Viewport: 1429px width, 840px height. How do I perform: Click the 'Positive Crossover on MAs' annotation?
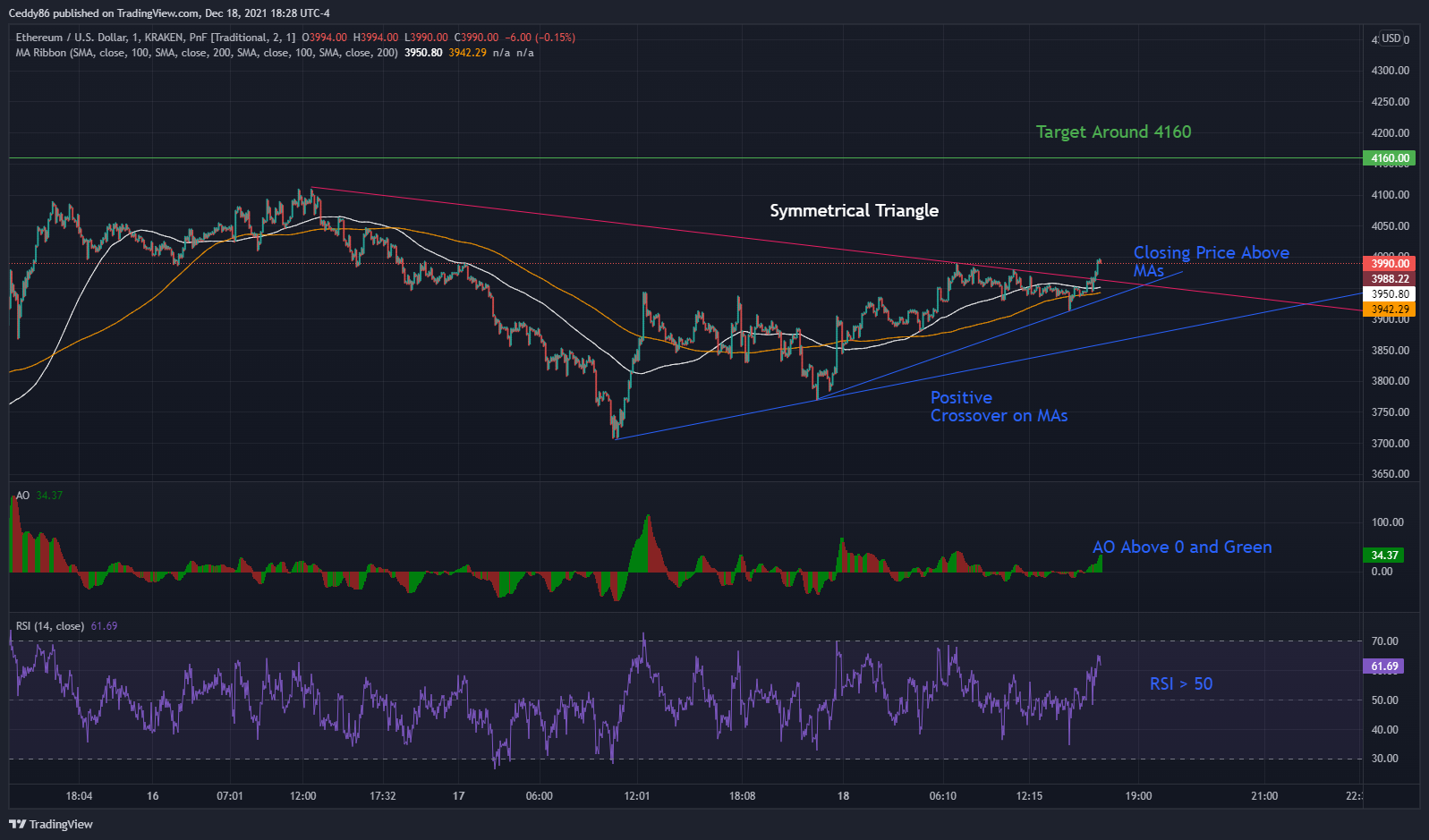click(x=999, y=407)
